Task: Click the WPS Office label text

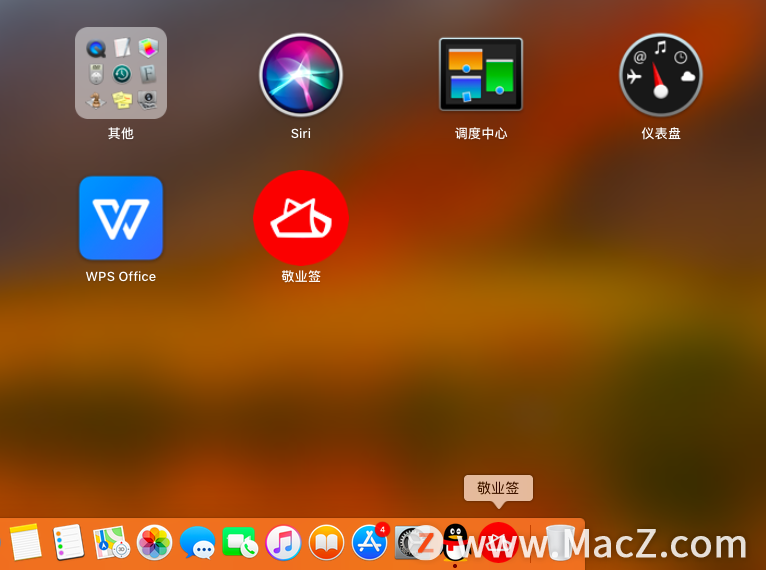Action: click(x=121, y=276)
